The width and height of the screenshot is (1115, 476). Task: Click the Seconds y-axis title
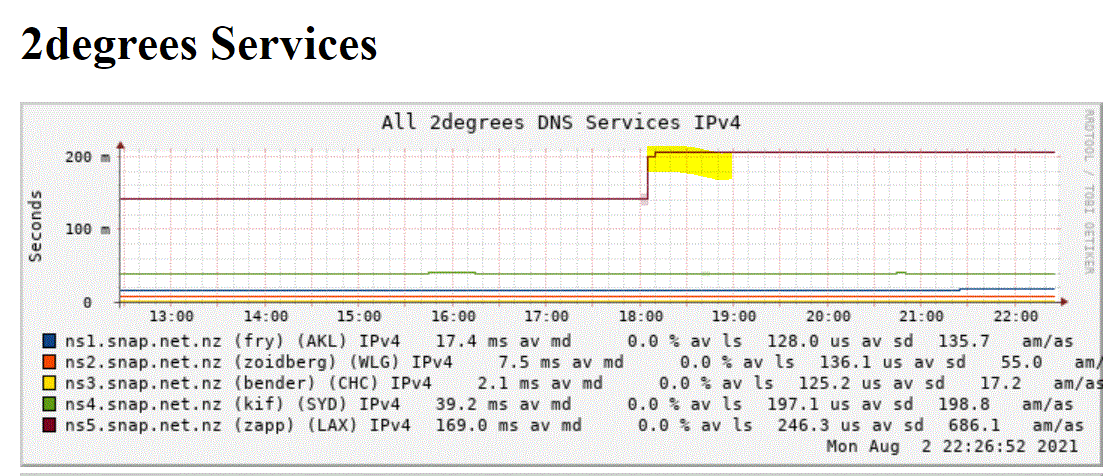(x=36, y=226)
